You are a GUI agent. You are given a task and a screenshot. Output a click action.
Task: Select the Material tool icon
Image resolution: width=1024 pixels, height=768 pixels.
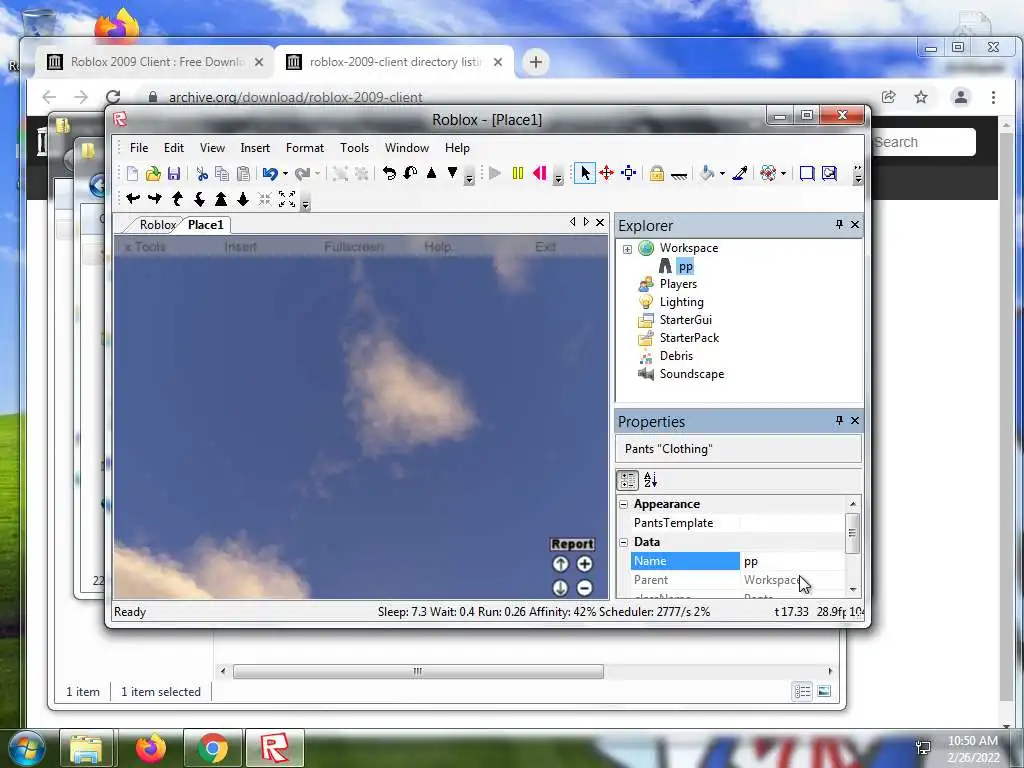[768, 173]
